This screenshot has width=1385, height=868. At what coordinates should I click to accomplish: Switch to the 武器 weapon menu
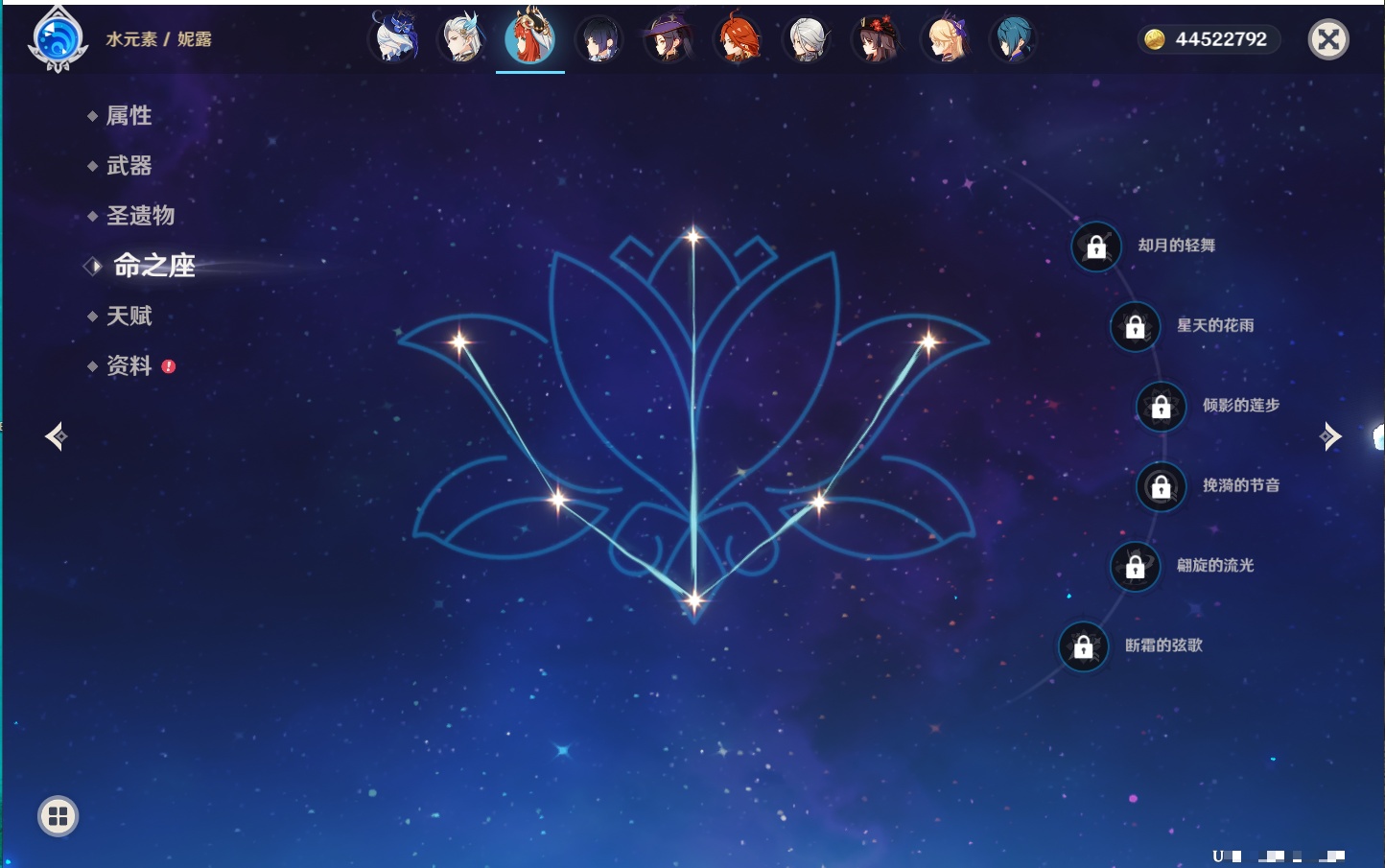[129, 166]
